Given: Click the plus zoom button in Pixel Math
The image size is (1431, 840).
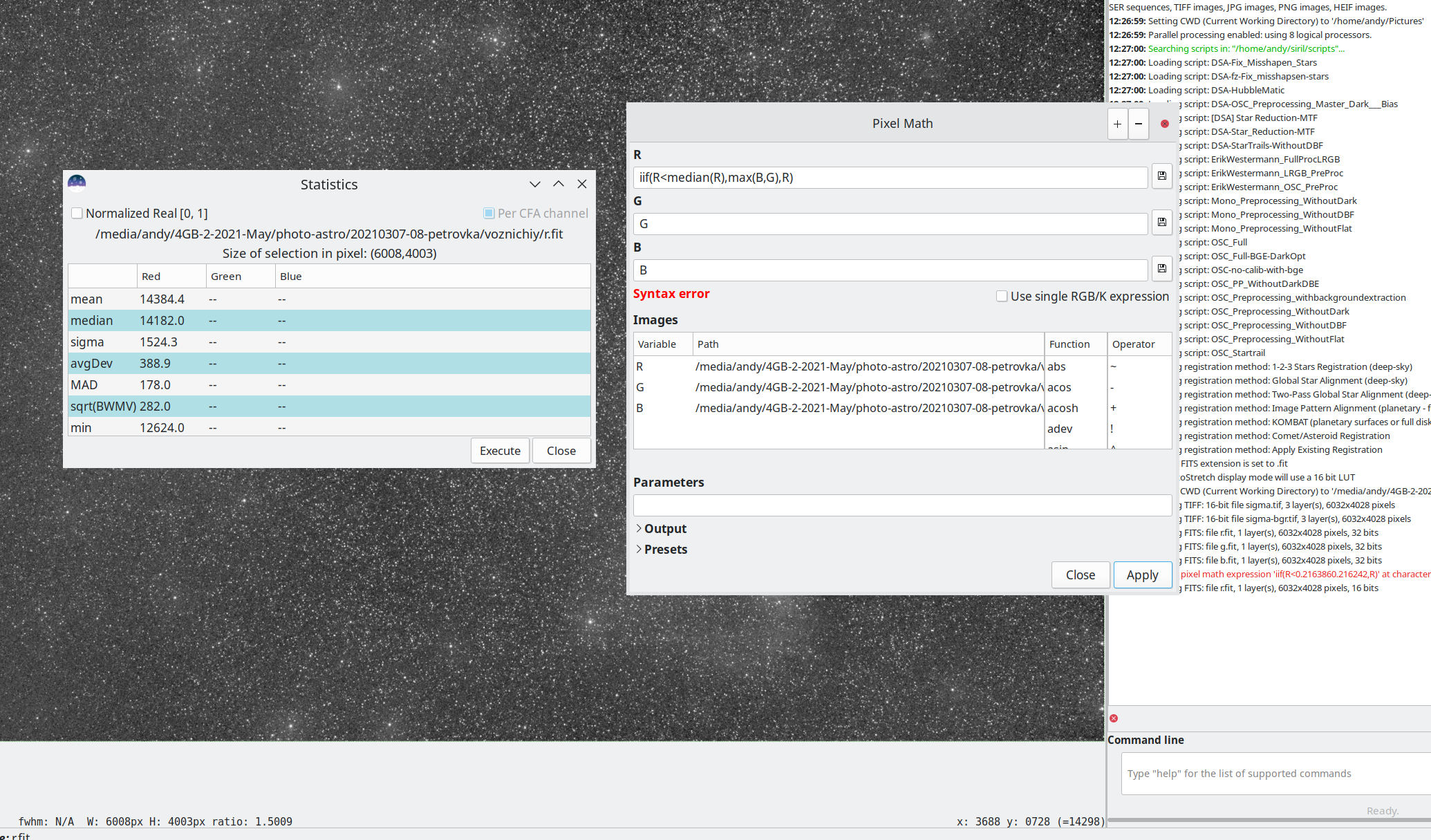Looking at the screenshot, I should [1117, 124].
